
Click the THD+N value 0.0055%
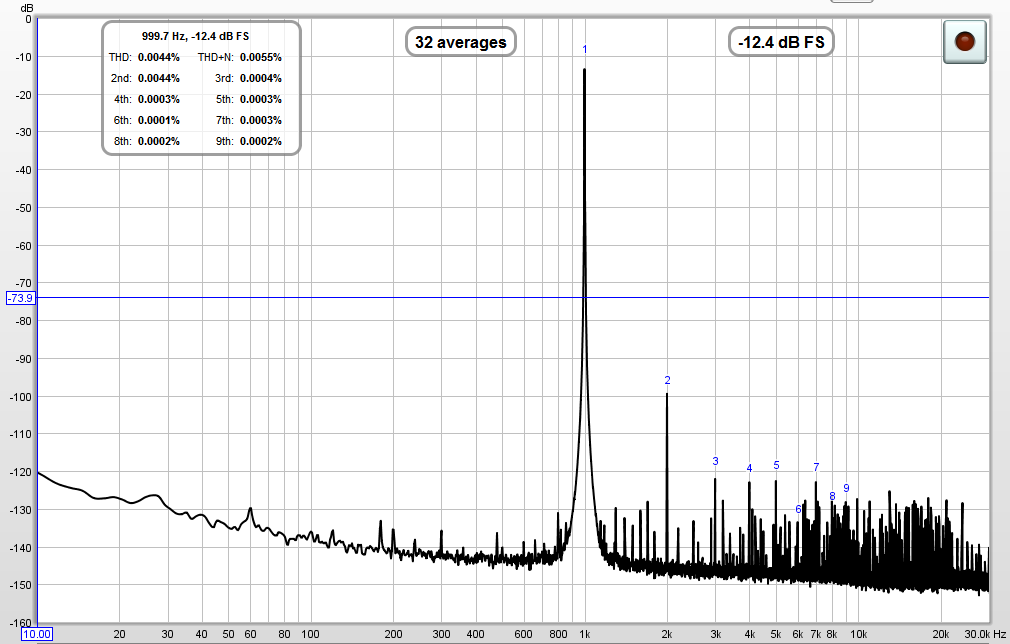261,57
